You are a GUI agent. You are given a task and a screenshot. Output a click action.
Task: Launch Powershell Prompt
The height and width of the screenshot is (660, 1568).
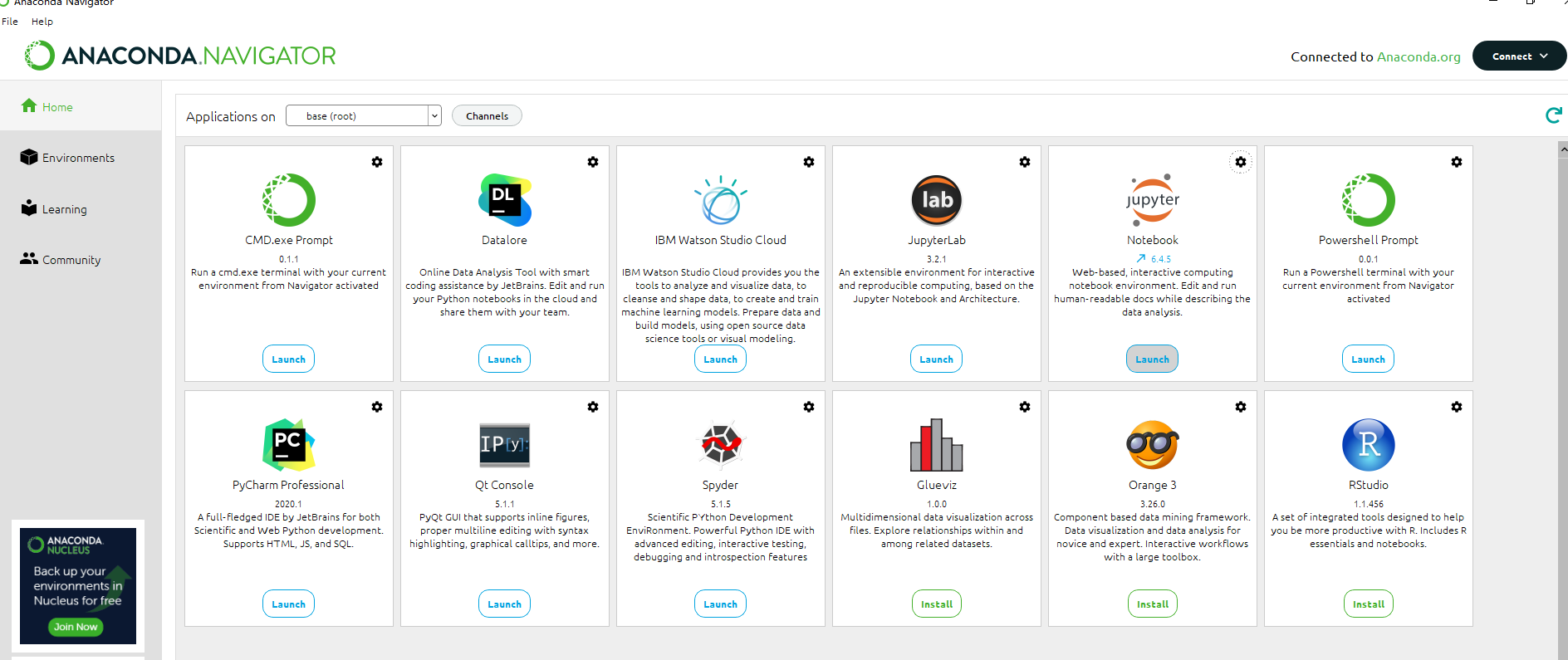1369,359
